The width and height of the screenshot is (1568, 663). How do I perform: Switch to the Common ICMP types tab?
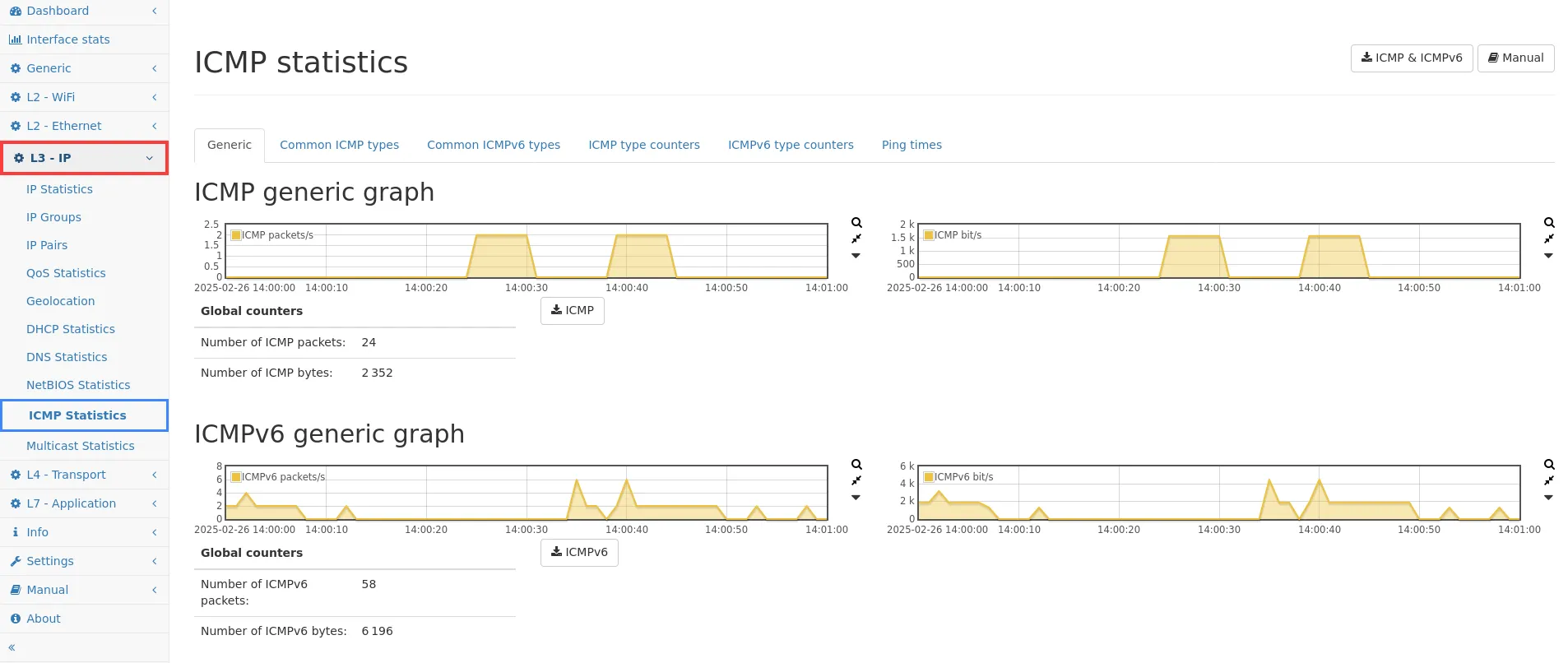tap(339, 145)
